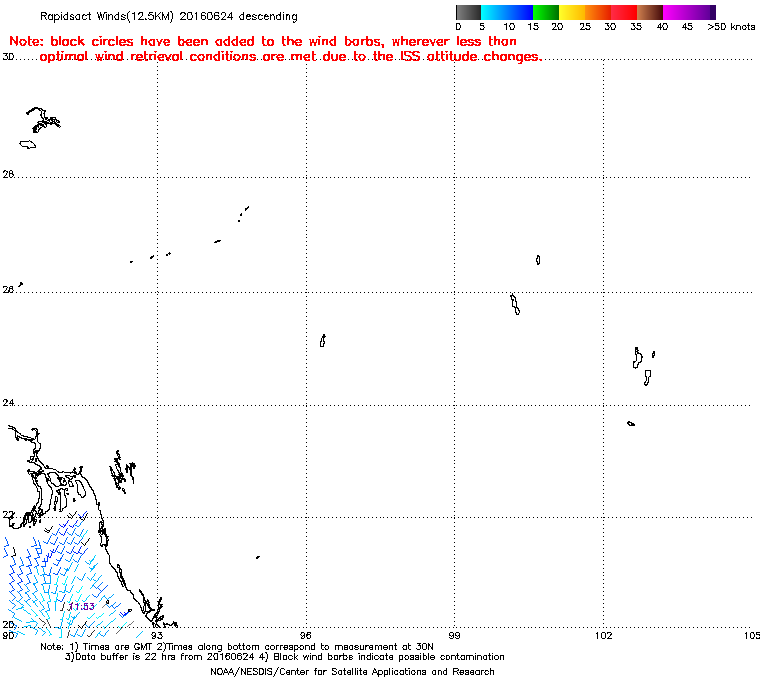Click the '30' latitude axis label

point(8,57)
